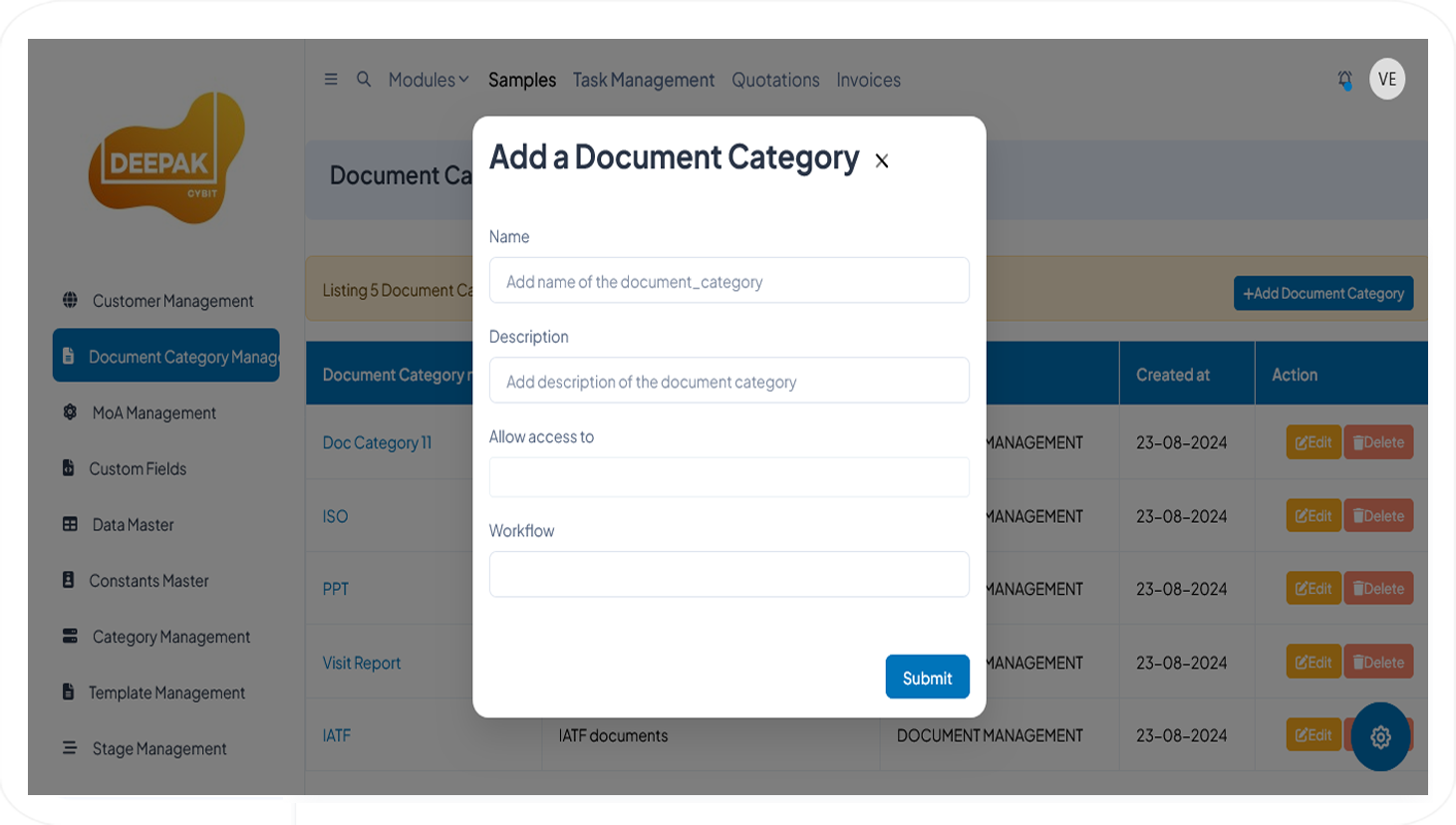Switch to the Task Management tab
This screenshot has width=1456, height=825.
pyautogui.click(x=643, y=80)
